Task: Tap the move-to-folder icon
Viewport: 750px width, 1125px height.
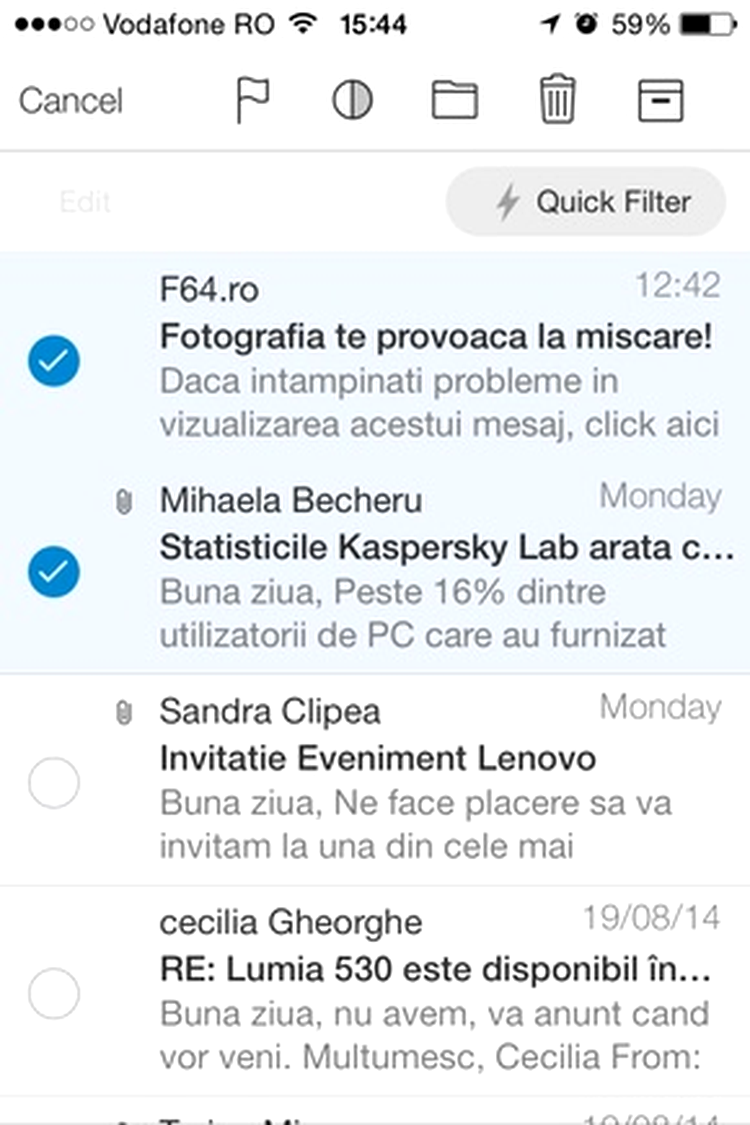Action: (455, 100)
